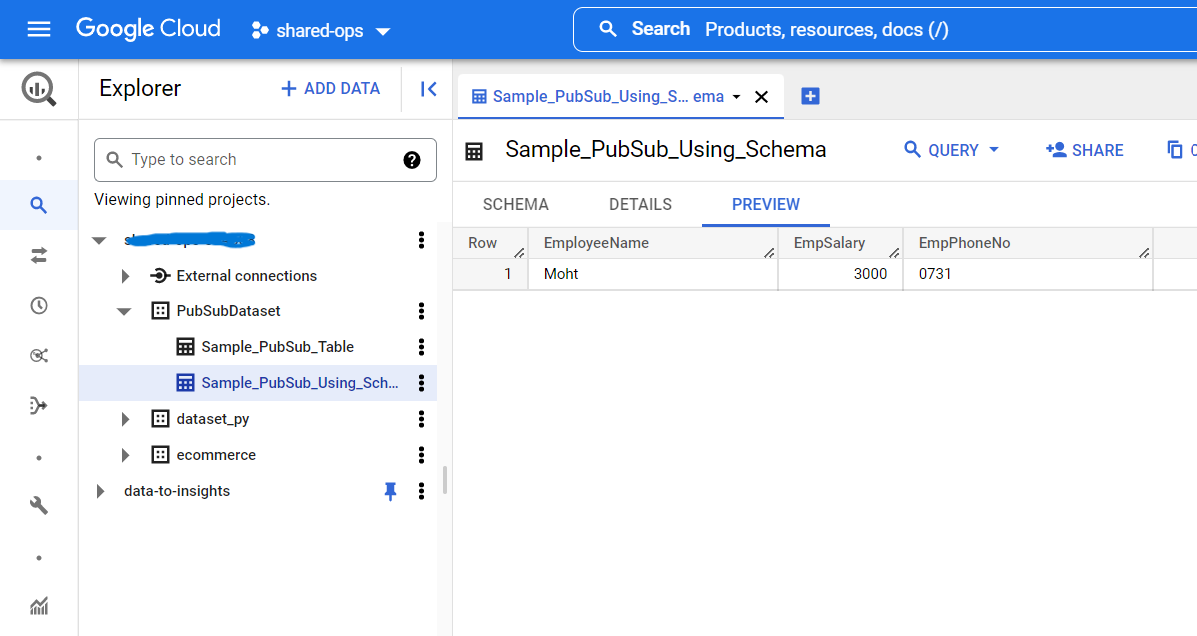1197x636 pixels.
Task: Open the Monitoring chart icon
Action: pos(39,605)
